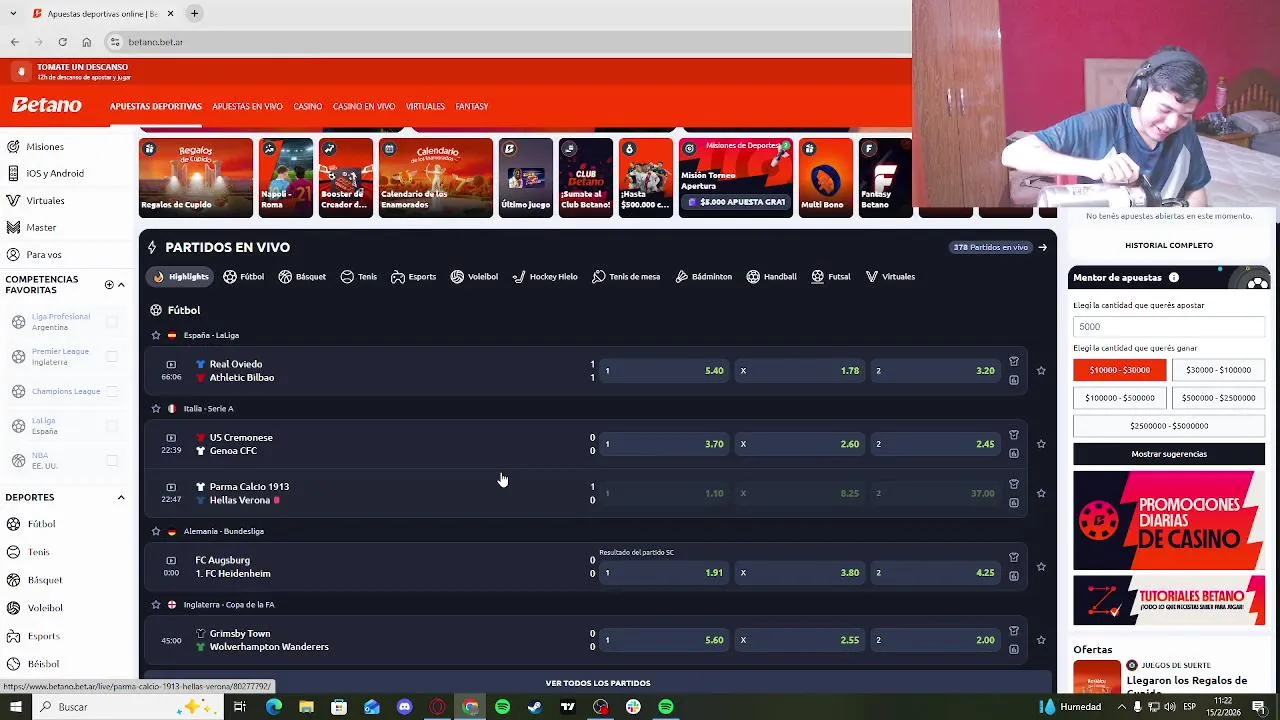This screenshot has width=1280, height=720.
Task: Select the Highlights live filter
Action: pos(180,277)
